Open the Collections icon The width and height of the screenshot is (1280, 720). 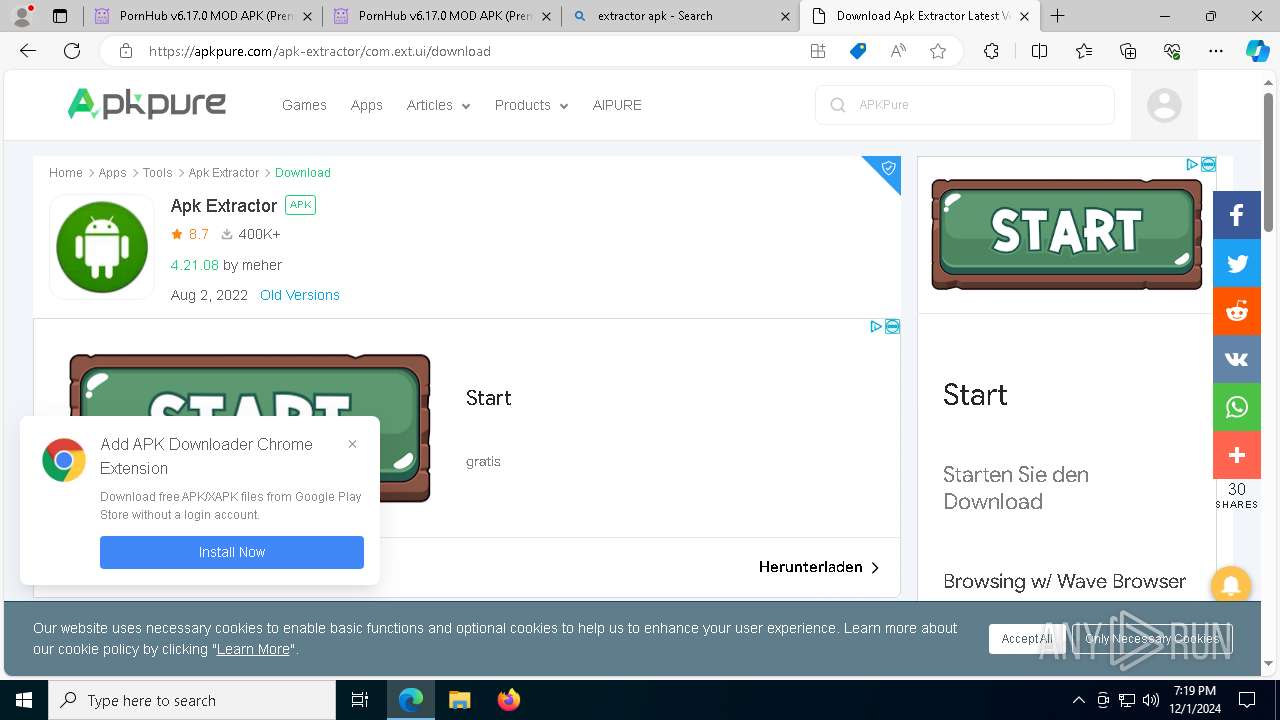coord(1128,51)
